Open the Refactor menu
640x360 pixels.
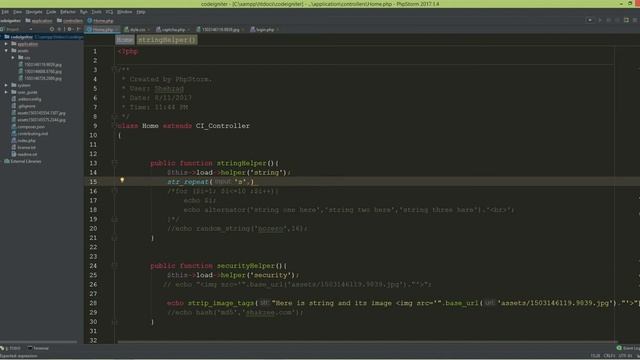pyautogui.click(x=68, y=12)
